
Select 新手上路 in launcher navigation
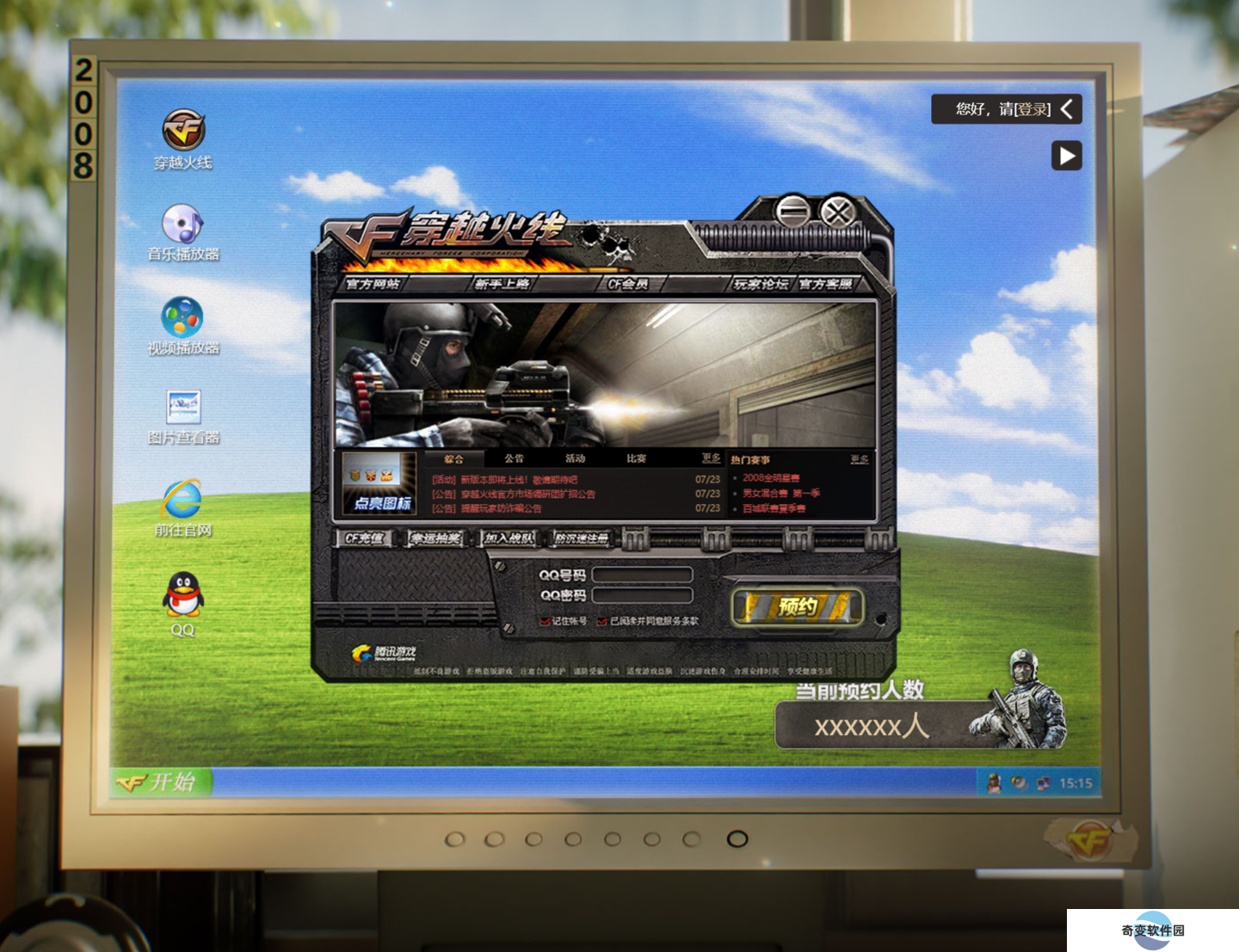(502, 284)
